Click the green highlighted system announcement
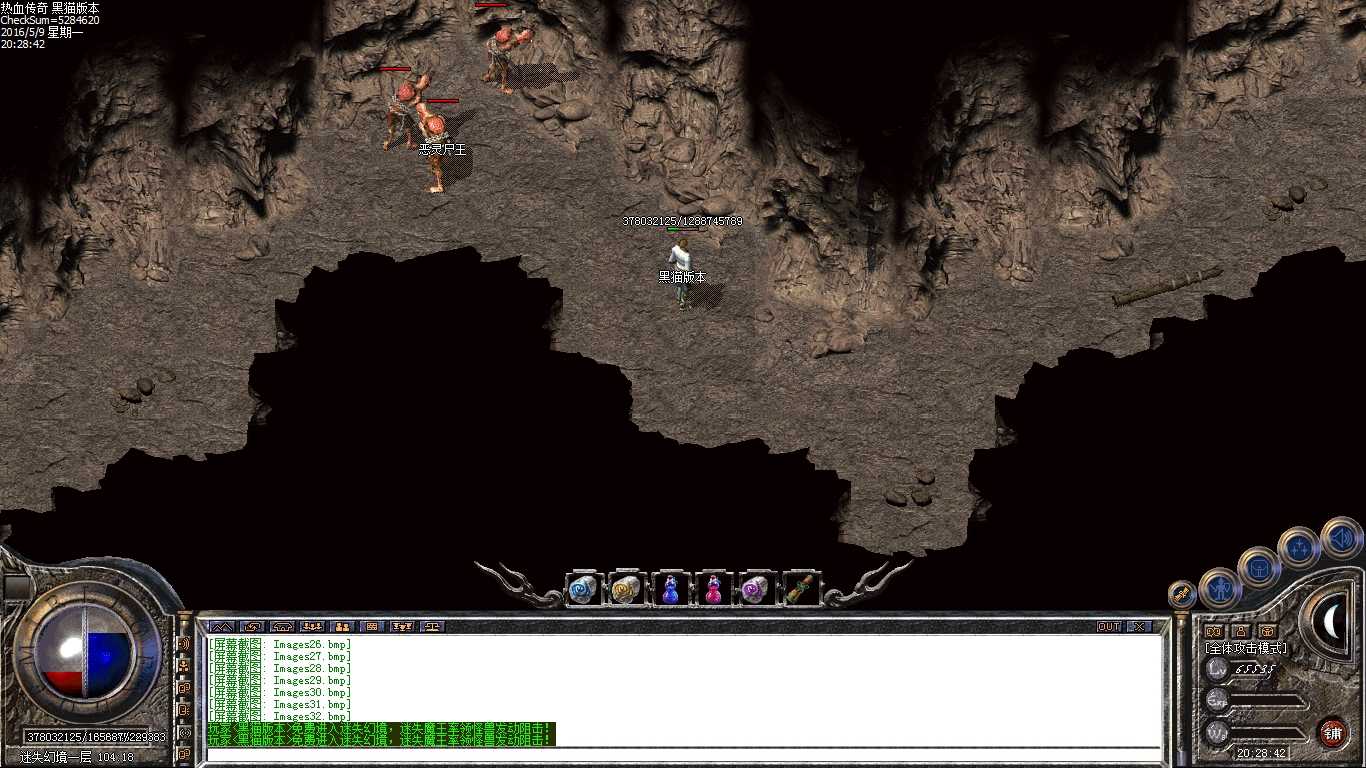The image size is (1366, 768). 380,734
